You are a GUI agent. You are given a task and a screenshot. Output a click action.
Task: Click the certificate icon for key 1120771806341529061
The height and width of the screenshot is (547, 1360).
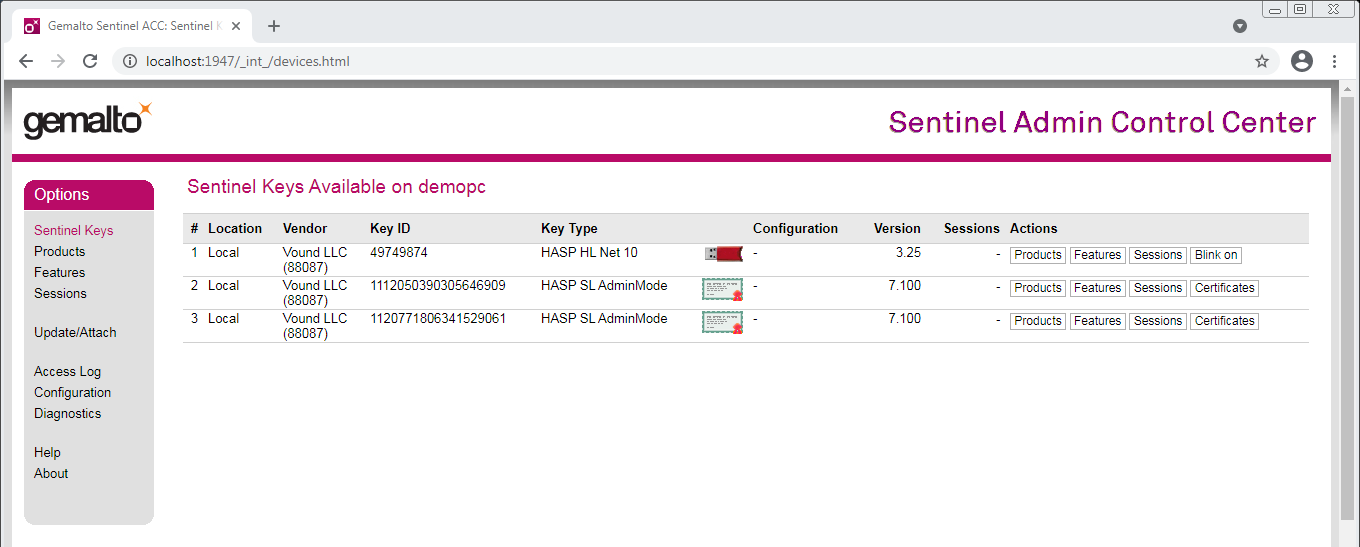click(x=722, y=322)
